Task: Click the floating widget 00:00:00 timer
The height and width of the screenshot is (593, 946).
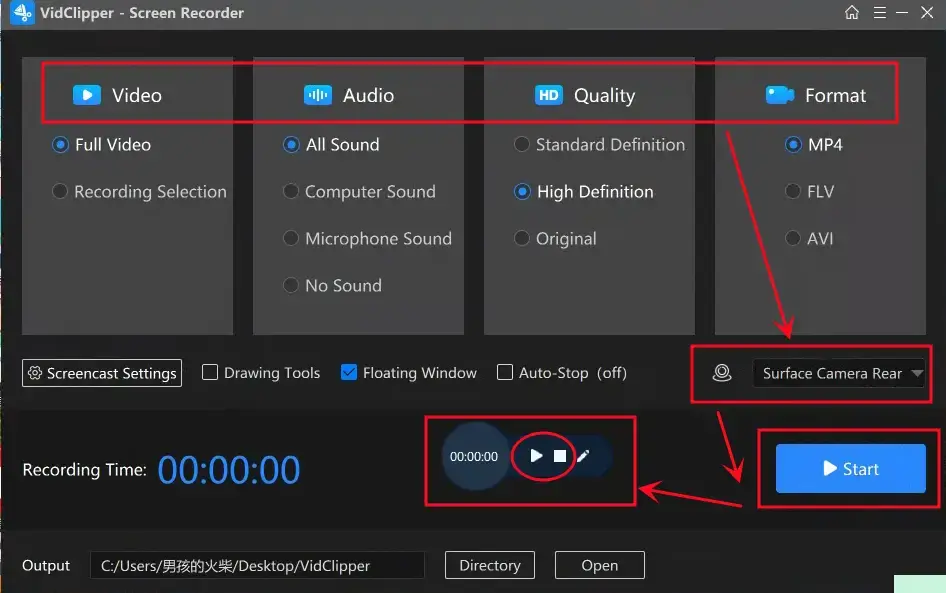Action: 474,457
